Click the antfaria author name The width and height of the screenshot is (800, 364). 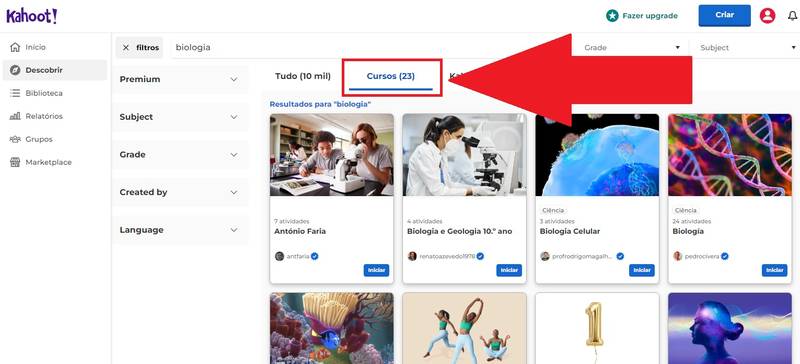pyautogui.click(x=298, y=256)
